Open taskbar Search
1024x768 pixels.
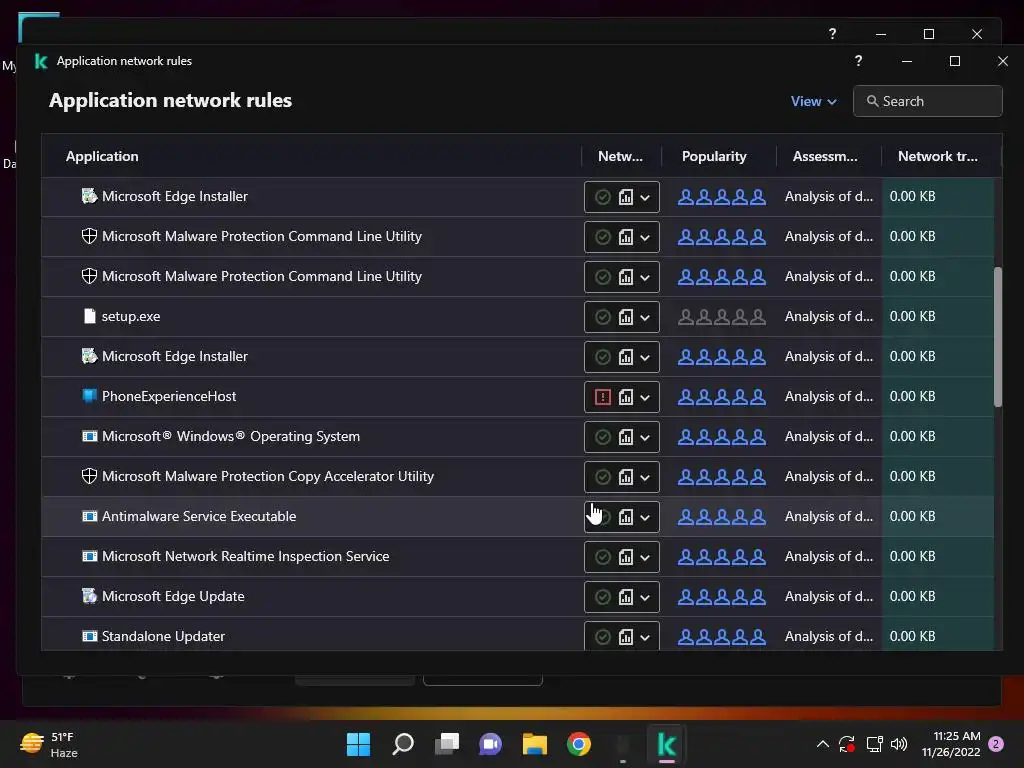(402, 744)
